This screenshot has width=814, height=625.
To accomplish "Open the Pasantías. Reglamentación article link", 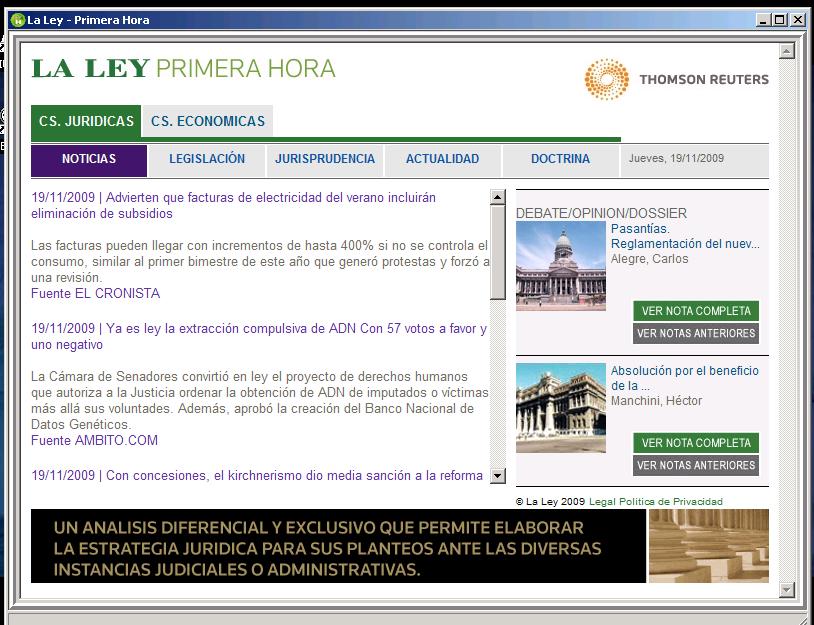I will 685,236.
